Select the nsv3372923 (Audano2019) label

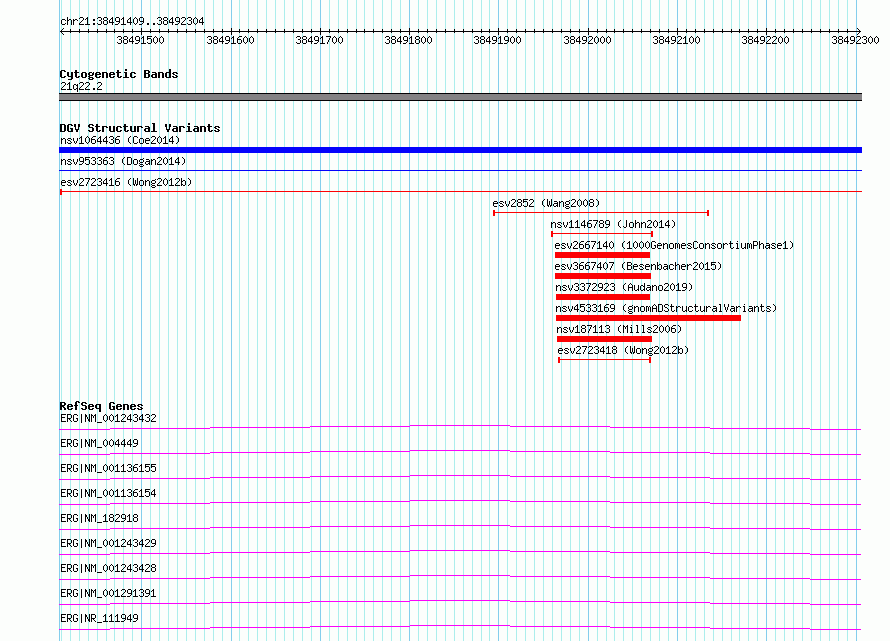(x=624, y=287)
